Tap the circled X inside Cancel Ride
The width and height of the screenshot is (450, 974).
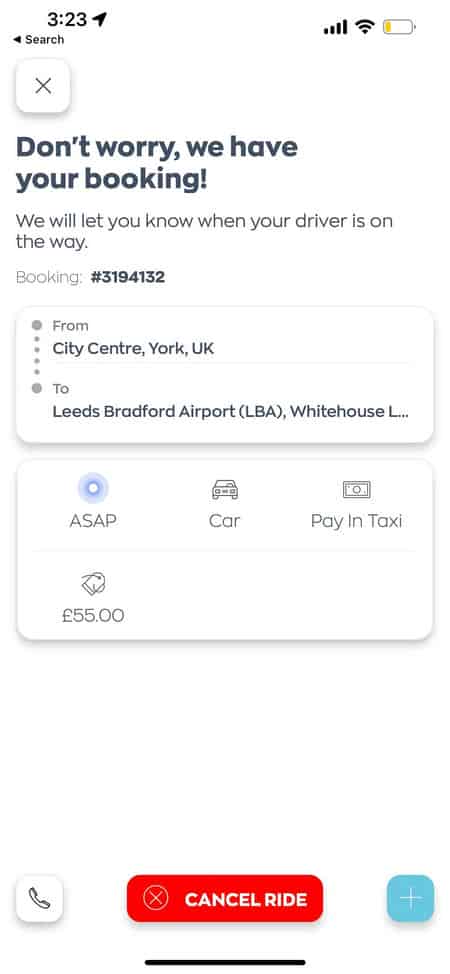[155, 898]
